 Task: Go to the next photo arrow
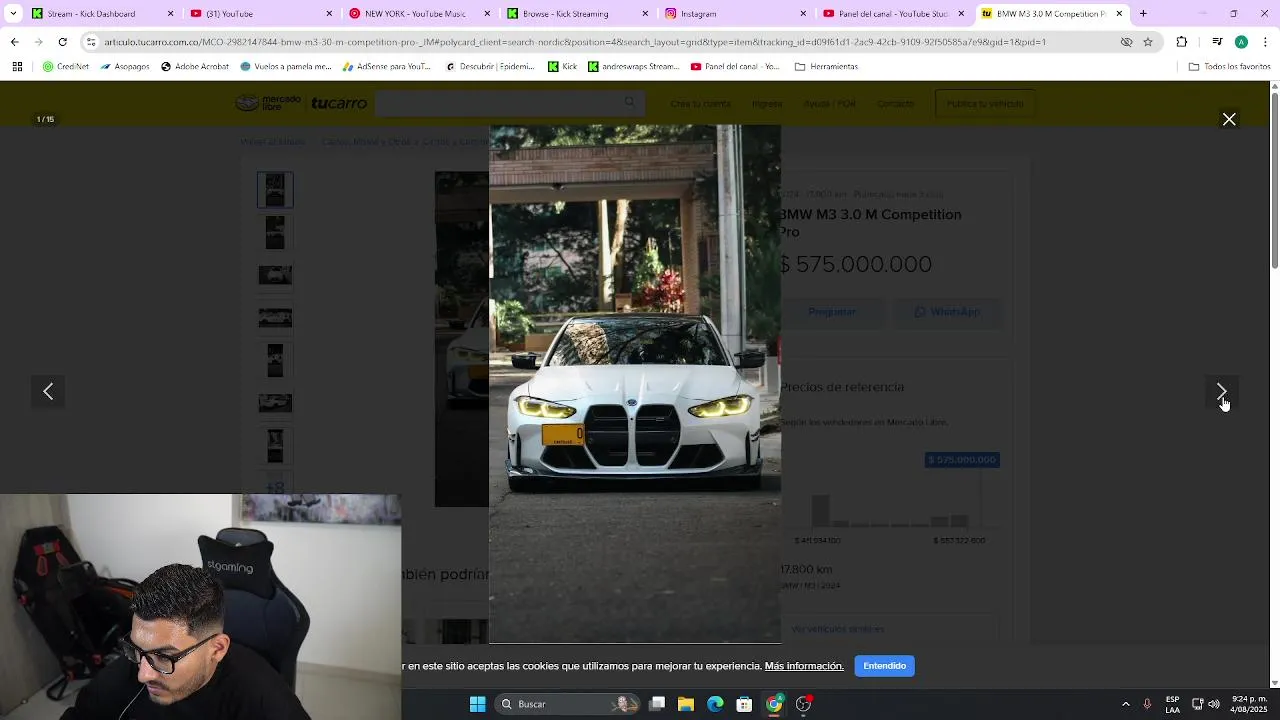click(x=1221, y=391)
